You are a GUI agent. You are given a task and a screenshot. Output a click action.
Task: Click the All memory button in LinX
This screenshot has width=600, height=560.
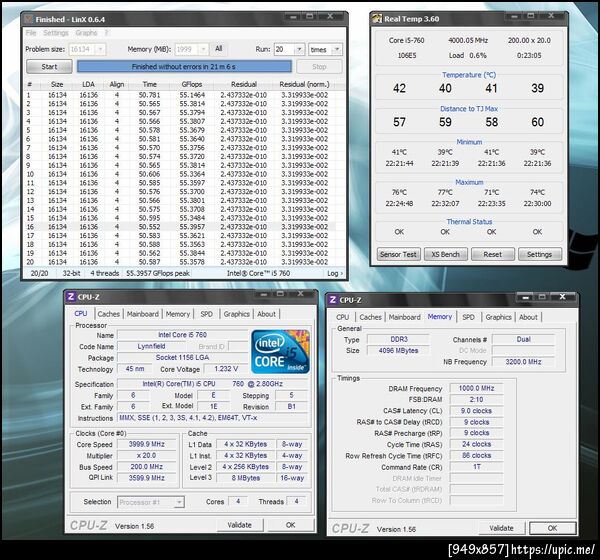[x=218, y=49]
